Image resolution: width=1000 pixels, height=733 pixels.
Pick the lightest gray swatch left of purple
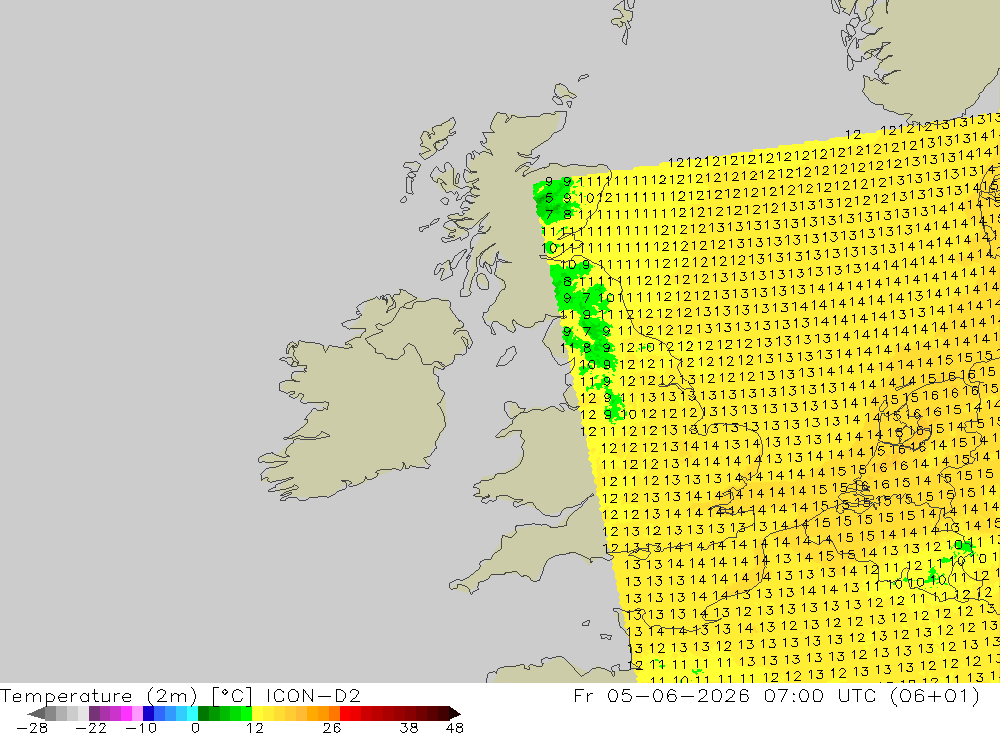coord(83,713)
